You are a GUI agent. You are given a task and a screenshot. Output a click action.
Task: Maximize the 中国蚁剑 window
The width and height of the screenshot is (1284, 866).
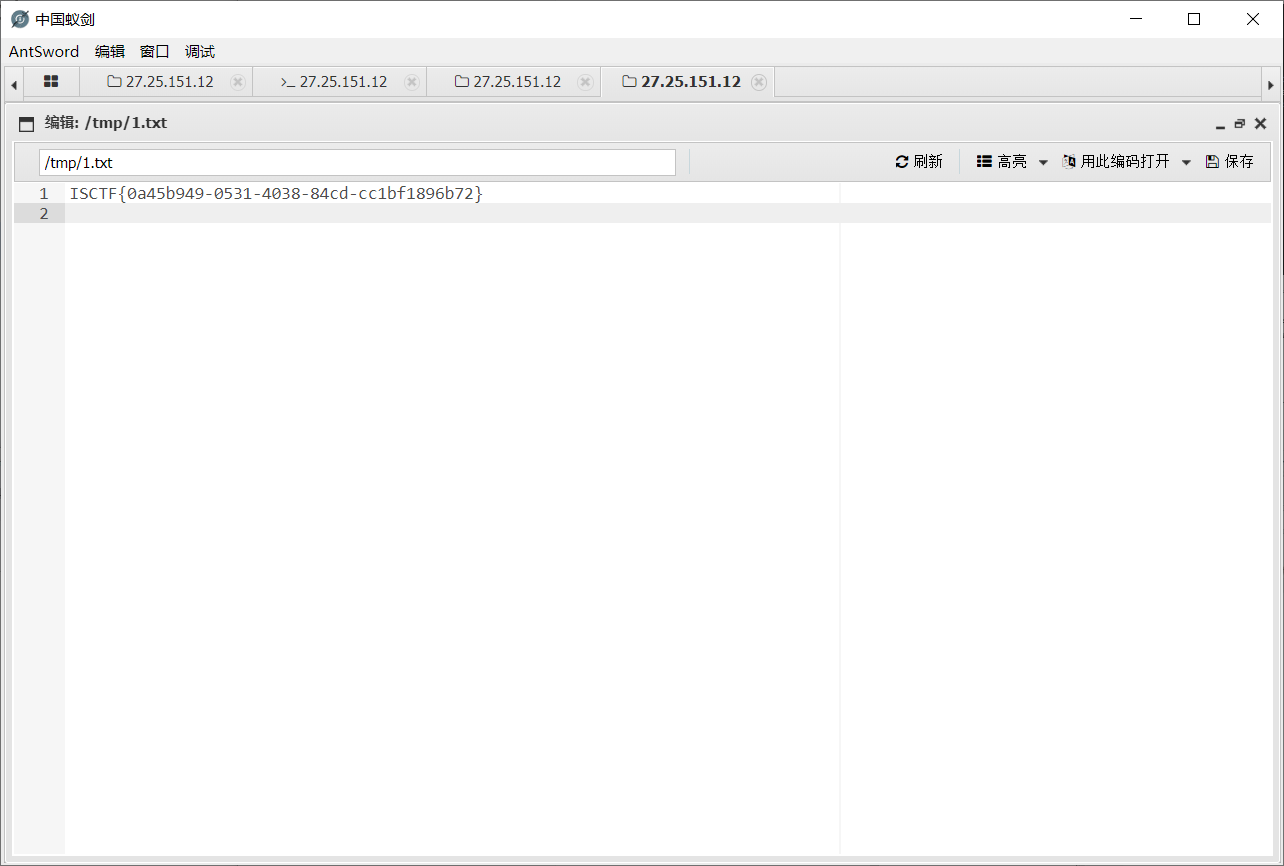(x=1194, y=19)
